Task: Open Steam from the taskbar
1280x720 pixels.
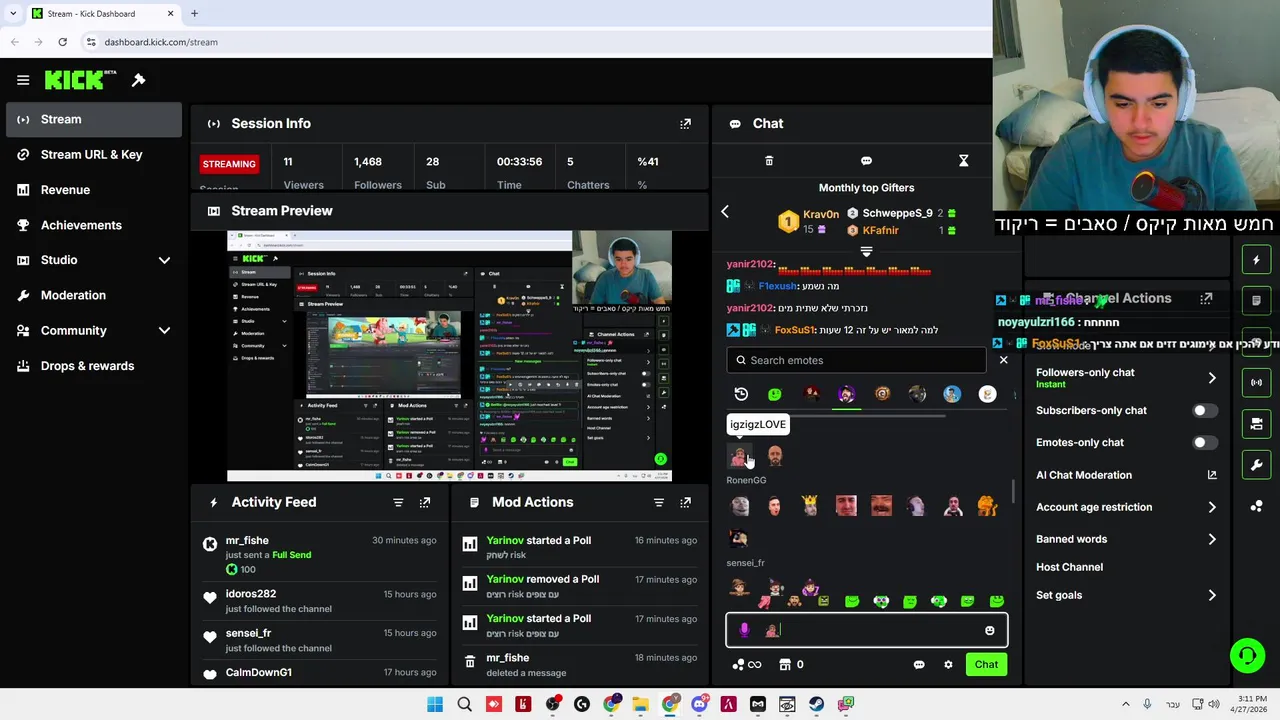Action: [816, 704]
